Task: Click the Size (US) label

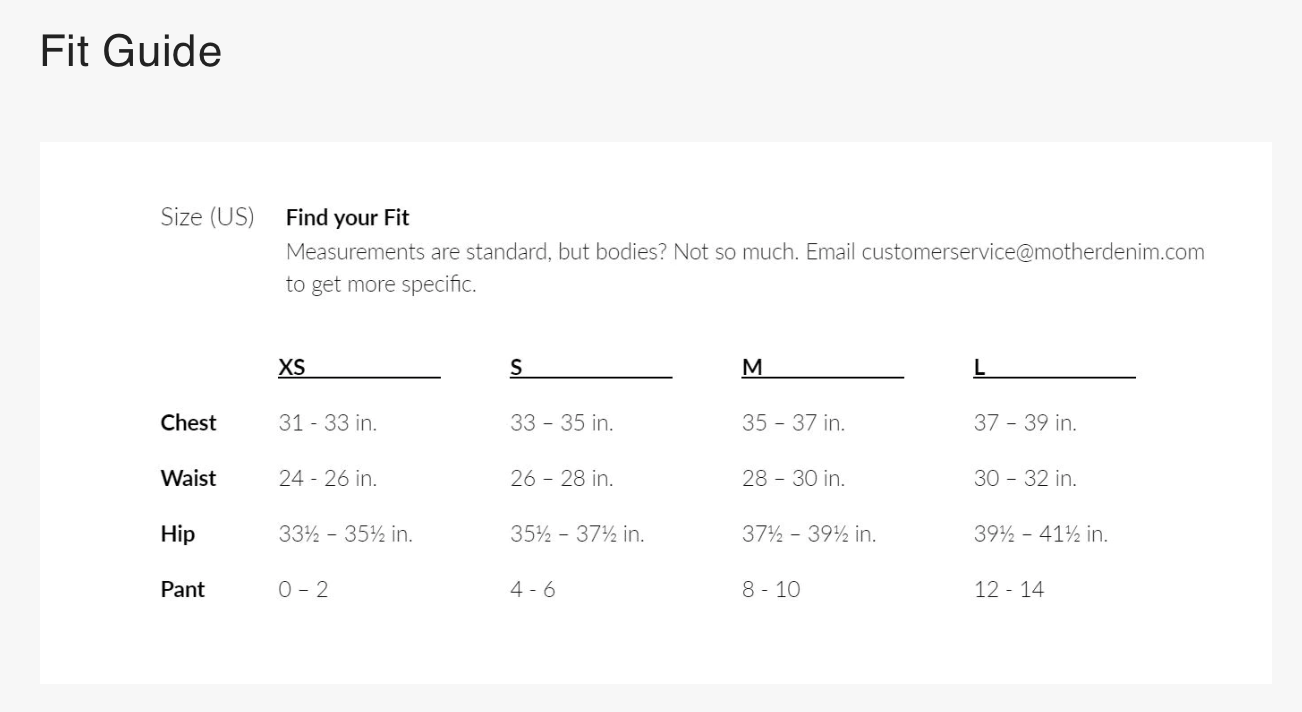Action: (207, 217)
